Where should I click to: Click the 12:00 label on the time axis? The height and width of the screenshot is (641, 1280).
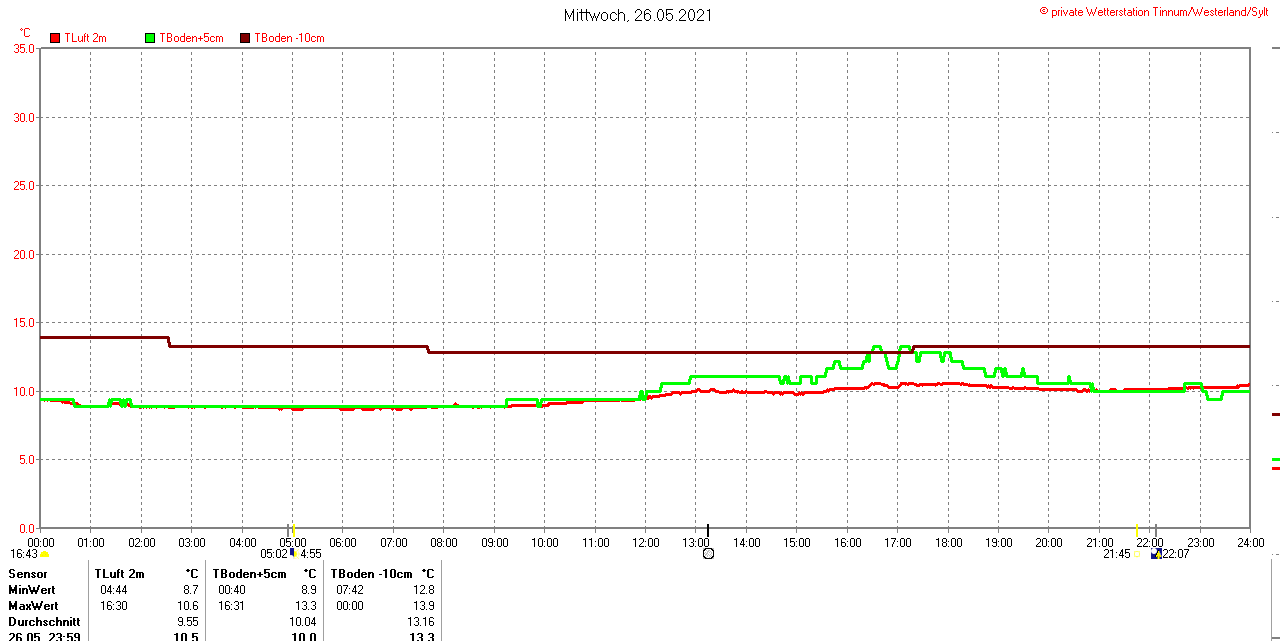[x=645, y=543]
